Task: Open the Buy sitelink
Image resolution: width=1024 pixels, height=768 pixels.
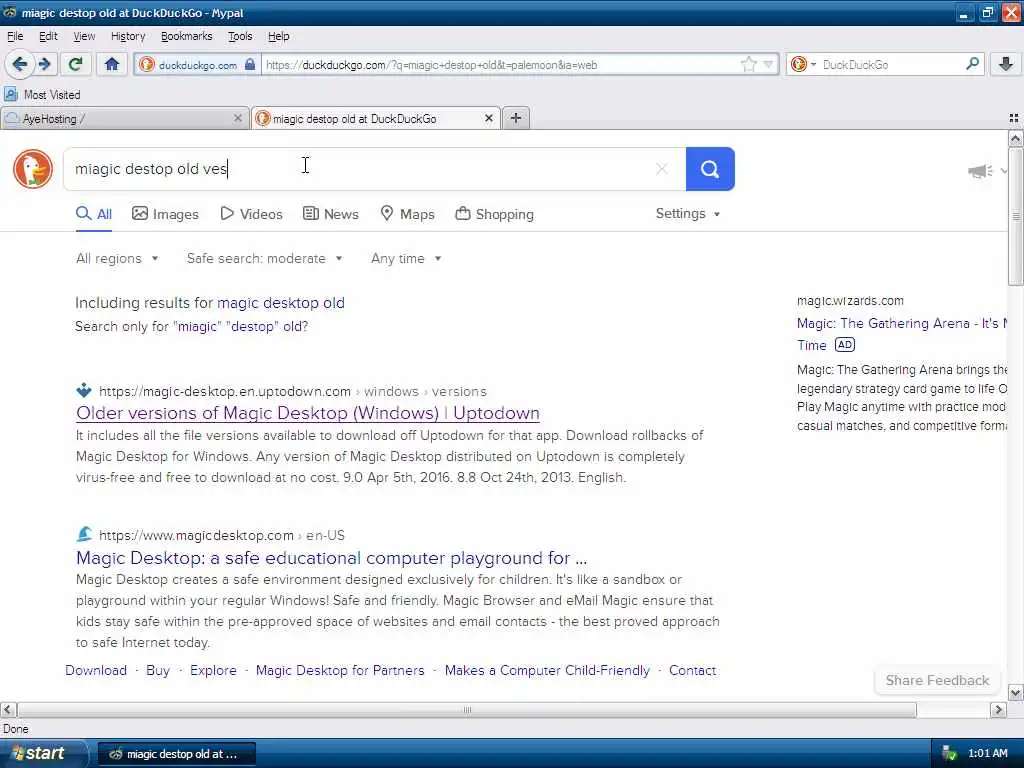Action: click(x=158, y=671)
